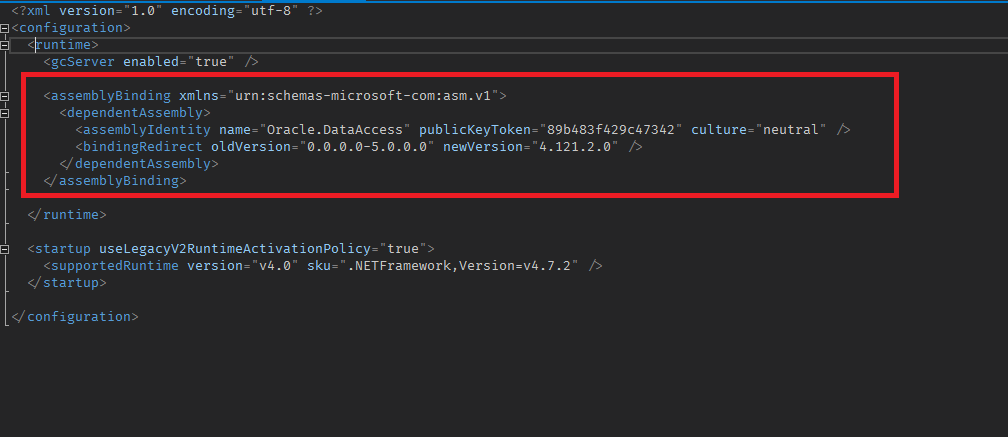Image resolution: width=1008 pixels, height=437 pixels.
Task: Click the opening dependentAssembly tag name
Action: (x=134, y=112)
